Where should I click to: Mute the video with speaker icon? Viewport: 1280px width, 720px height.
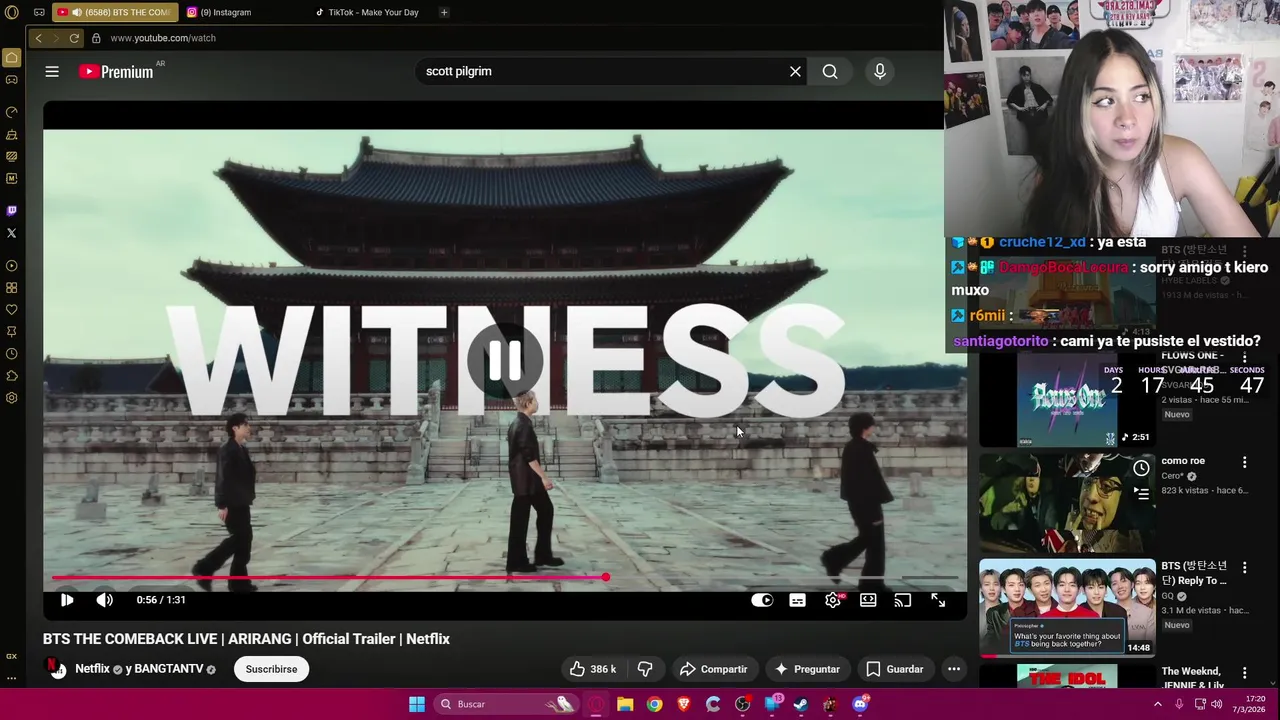coord(105,600)
